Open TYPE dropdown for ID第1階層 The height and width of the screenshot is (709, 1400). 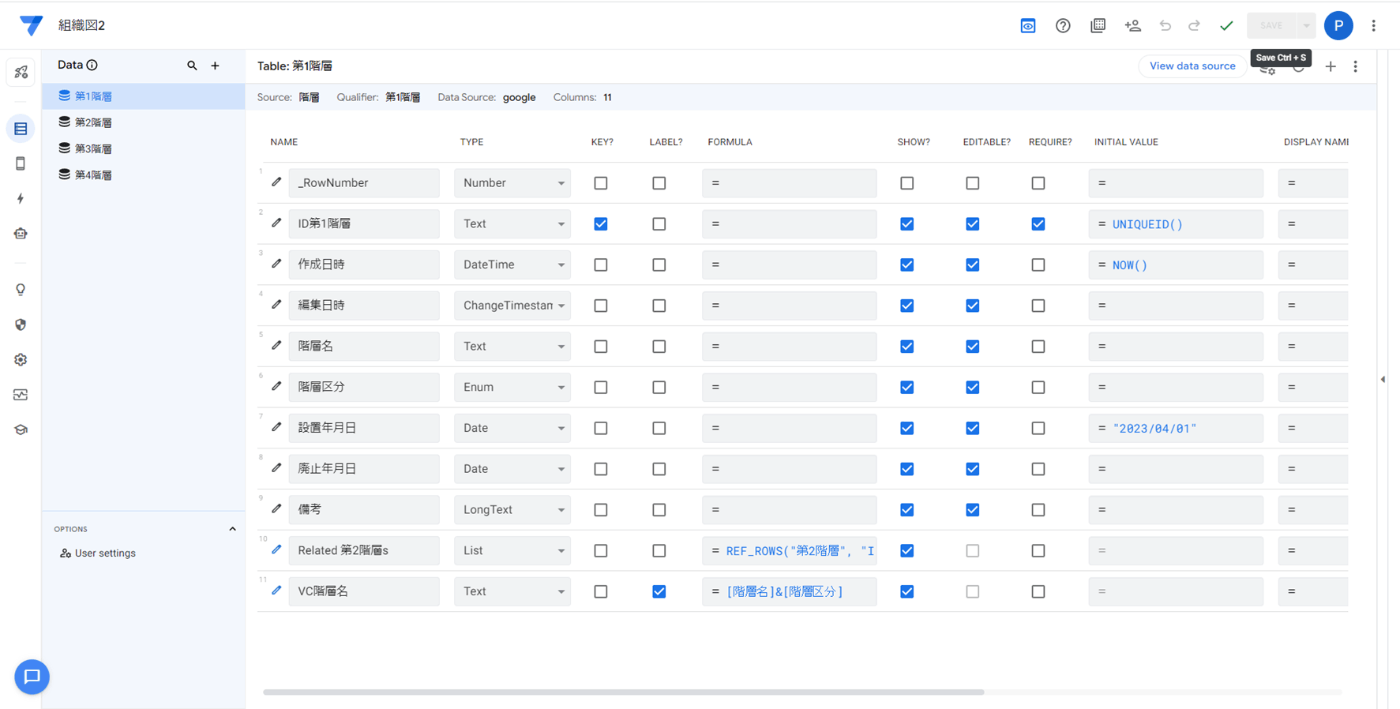[512, 224]
